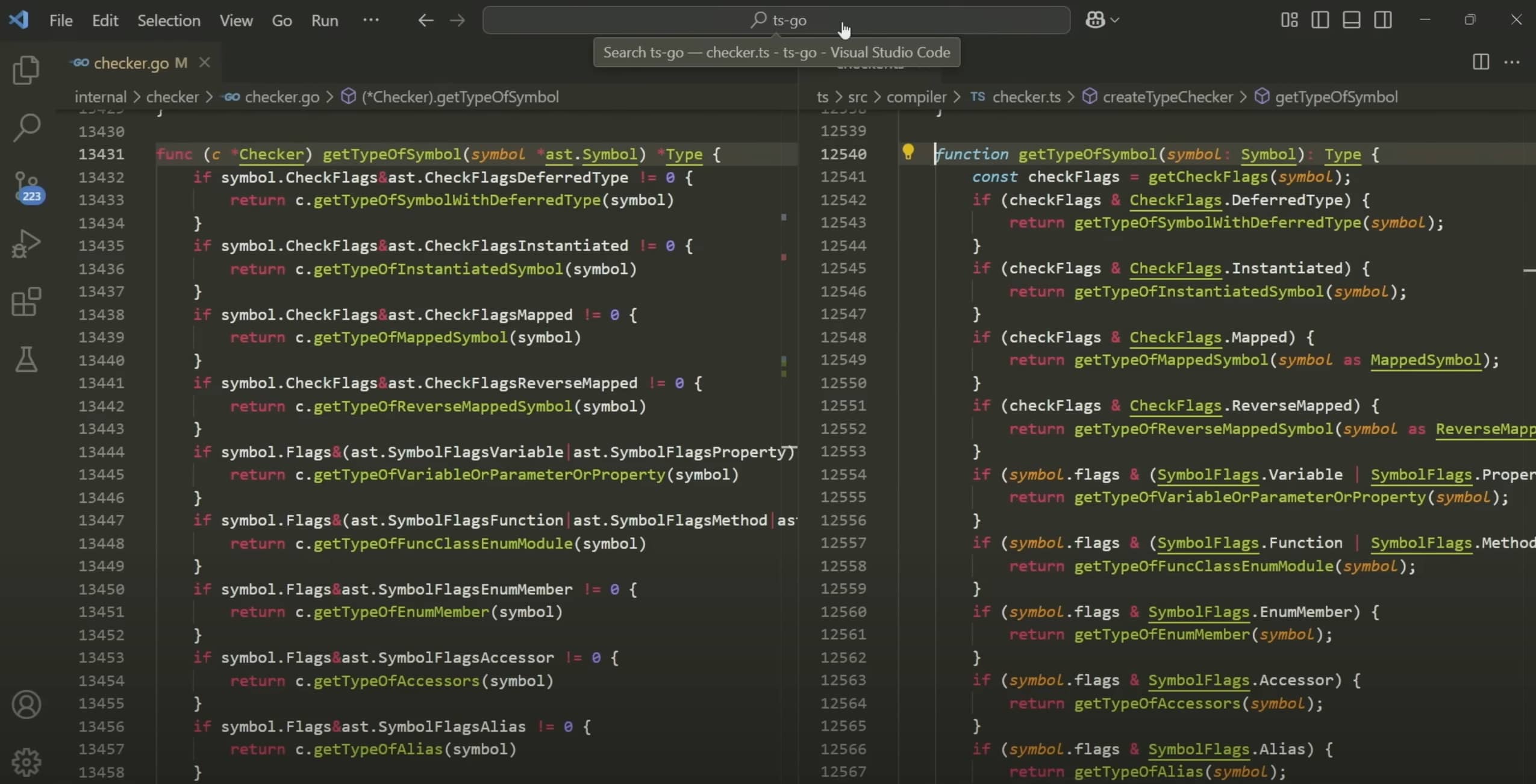Close the checker.go tab
This screenshot has width=1536, height=784.
[205, 62]
